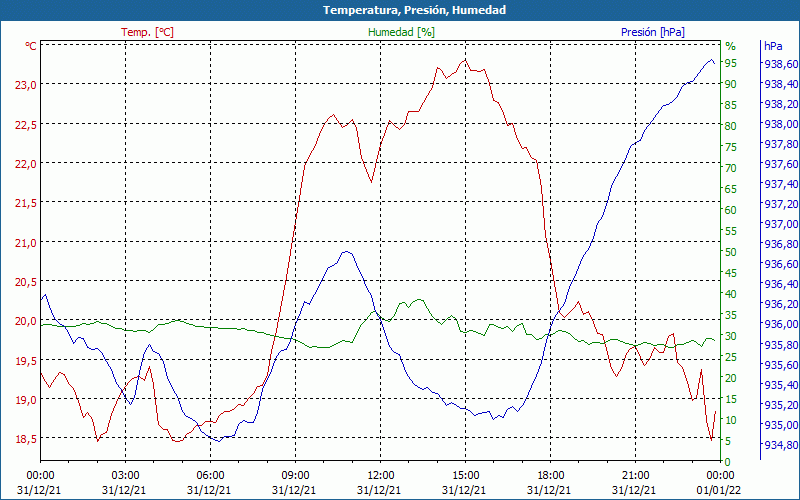The width and height of the screenshot is (800, 500).
Task: Click the 935,00 pressure axis value
Action: (781, 425)
